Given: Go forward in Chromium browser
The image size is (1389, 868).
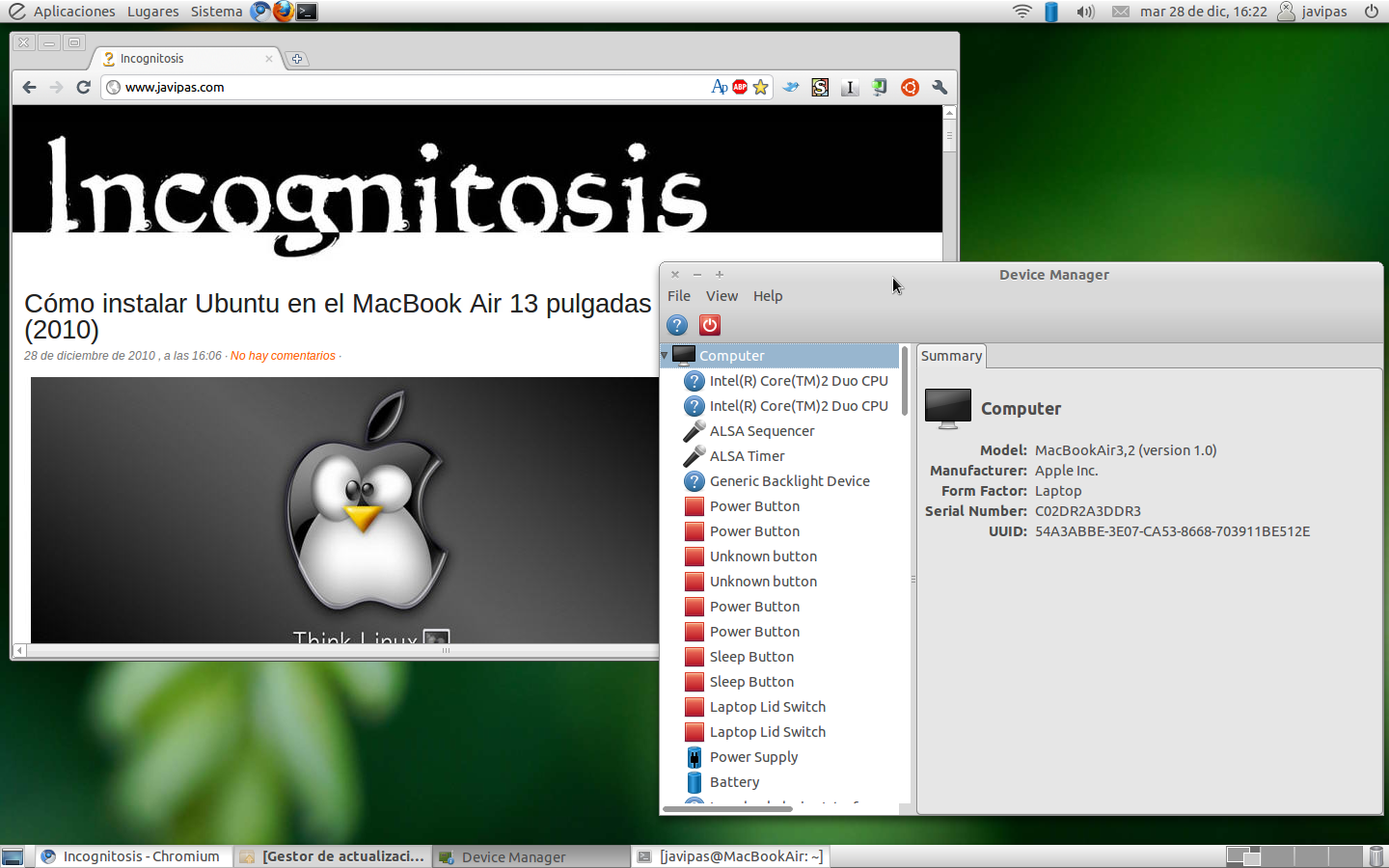Looking at the screenshot, I should pyautogui.click(x=56, y=87).
